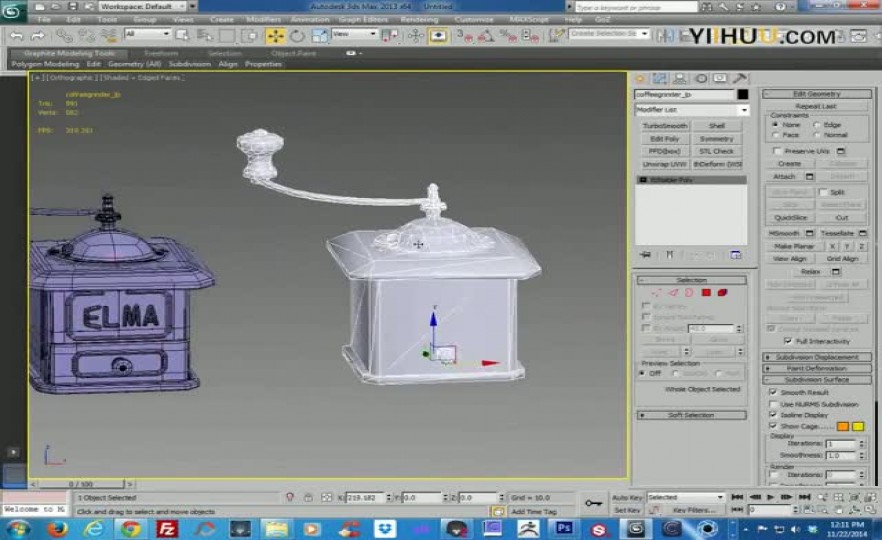This screenshot has width=882, height=540.
Task: Open the Modify command panel tab
Action: pyautogui.click(x=660, y=79)
